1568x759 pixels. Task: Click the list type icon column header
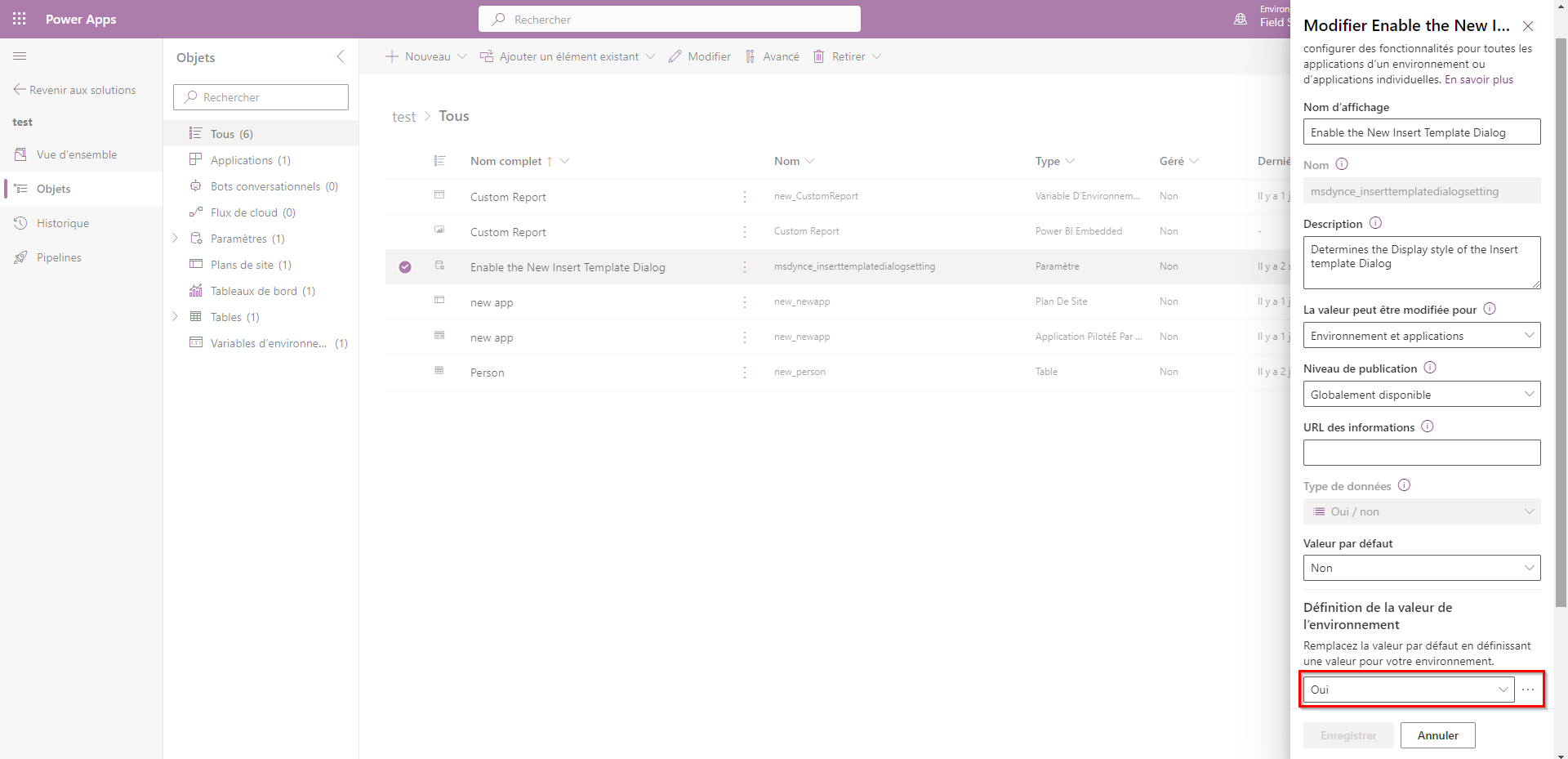pos(439,161)
